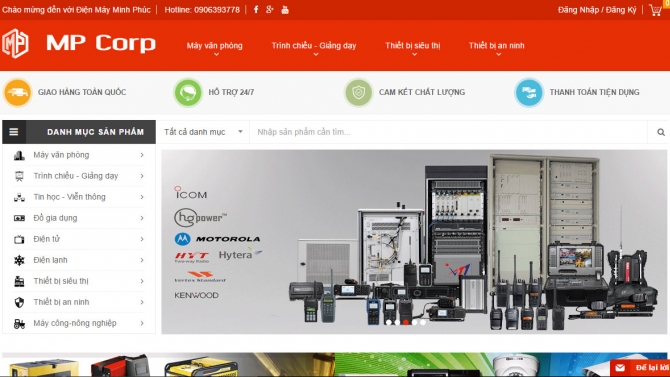Click the Thiết bị an ninh shield icon

coord(19,302)
